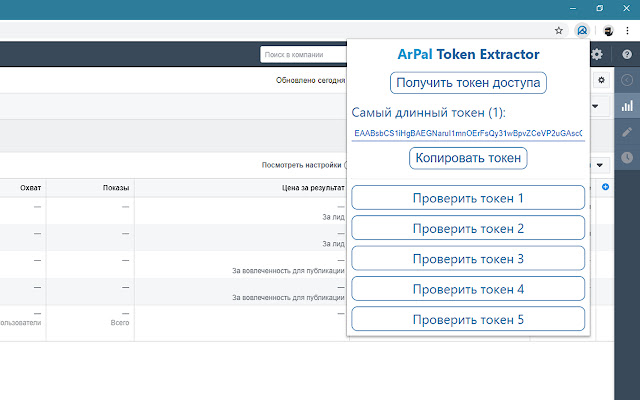Open the clock history icon in sidebar
The image size is (640, 400).
(x=627, y=158)
